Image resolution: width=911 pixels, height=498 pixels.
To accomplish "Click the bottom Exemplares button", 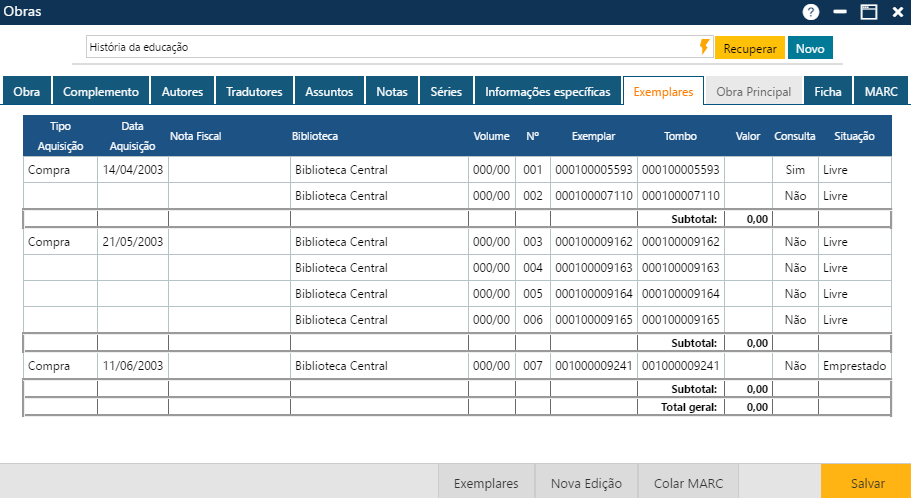I will tap(486, 483).
